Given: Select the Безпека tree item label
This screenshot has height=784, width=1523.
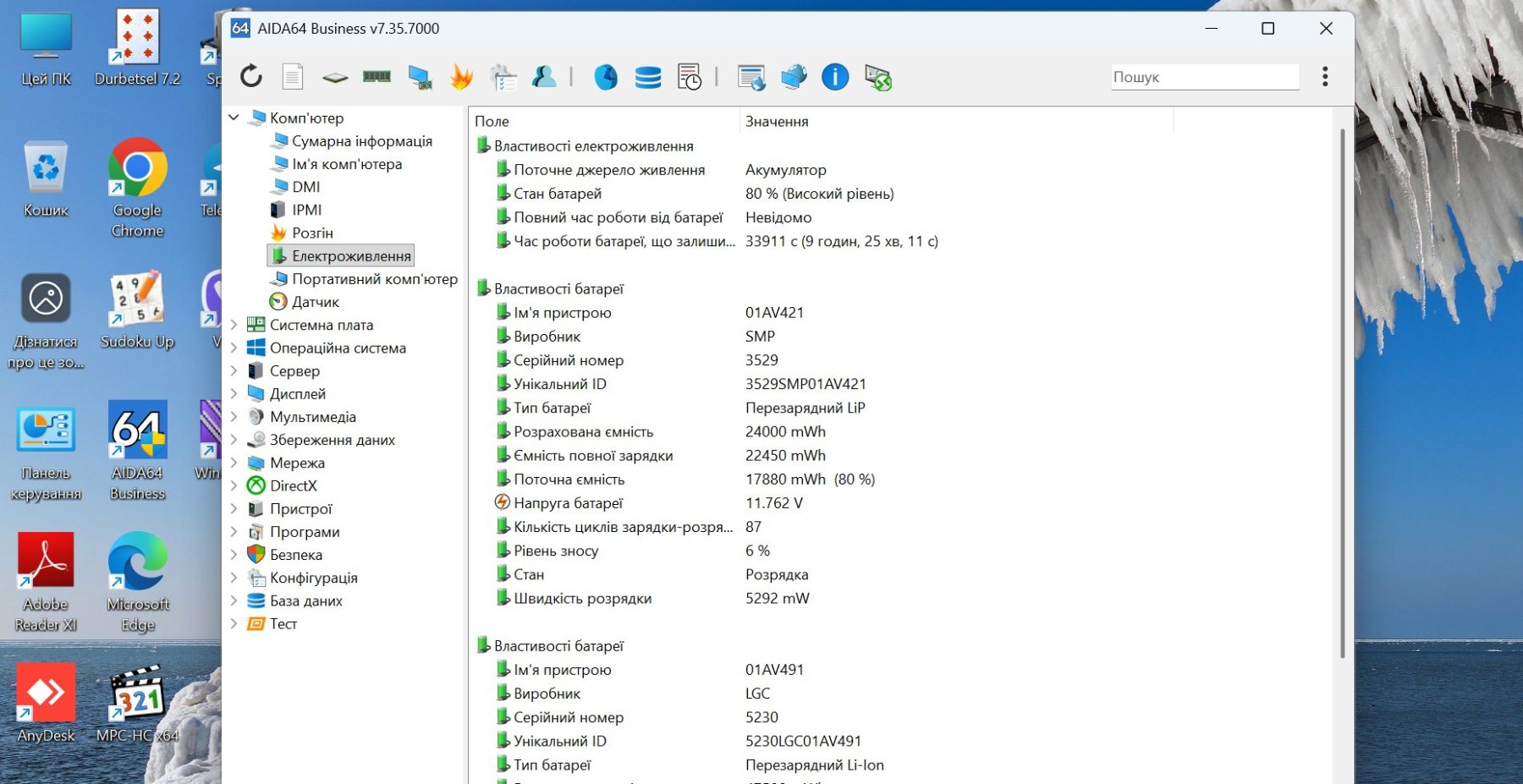Looking at the screenshot, I should pyautogui.click(x=296, y=555).
